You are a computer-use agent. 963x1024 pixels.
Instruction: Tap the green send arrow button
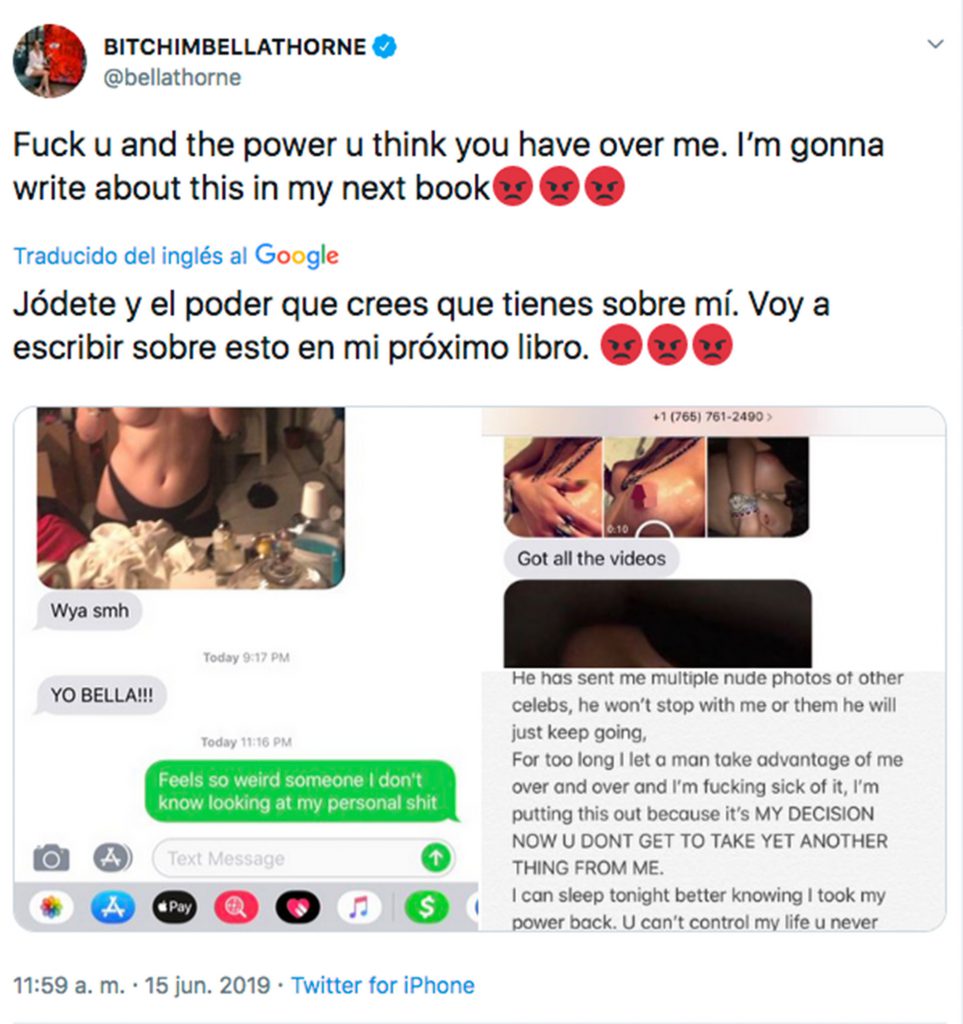click(x=436, y=858)
